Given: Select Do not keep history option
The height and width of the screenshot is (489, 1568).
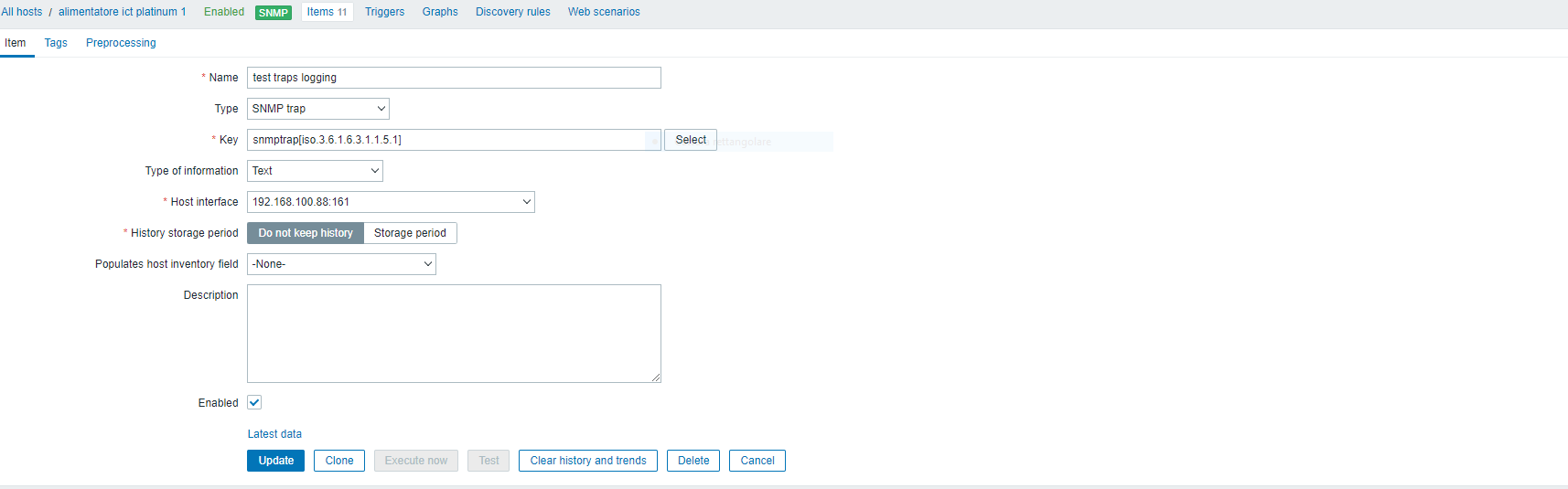Looking at the screenshot, I should click(x=306, y=233).
